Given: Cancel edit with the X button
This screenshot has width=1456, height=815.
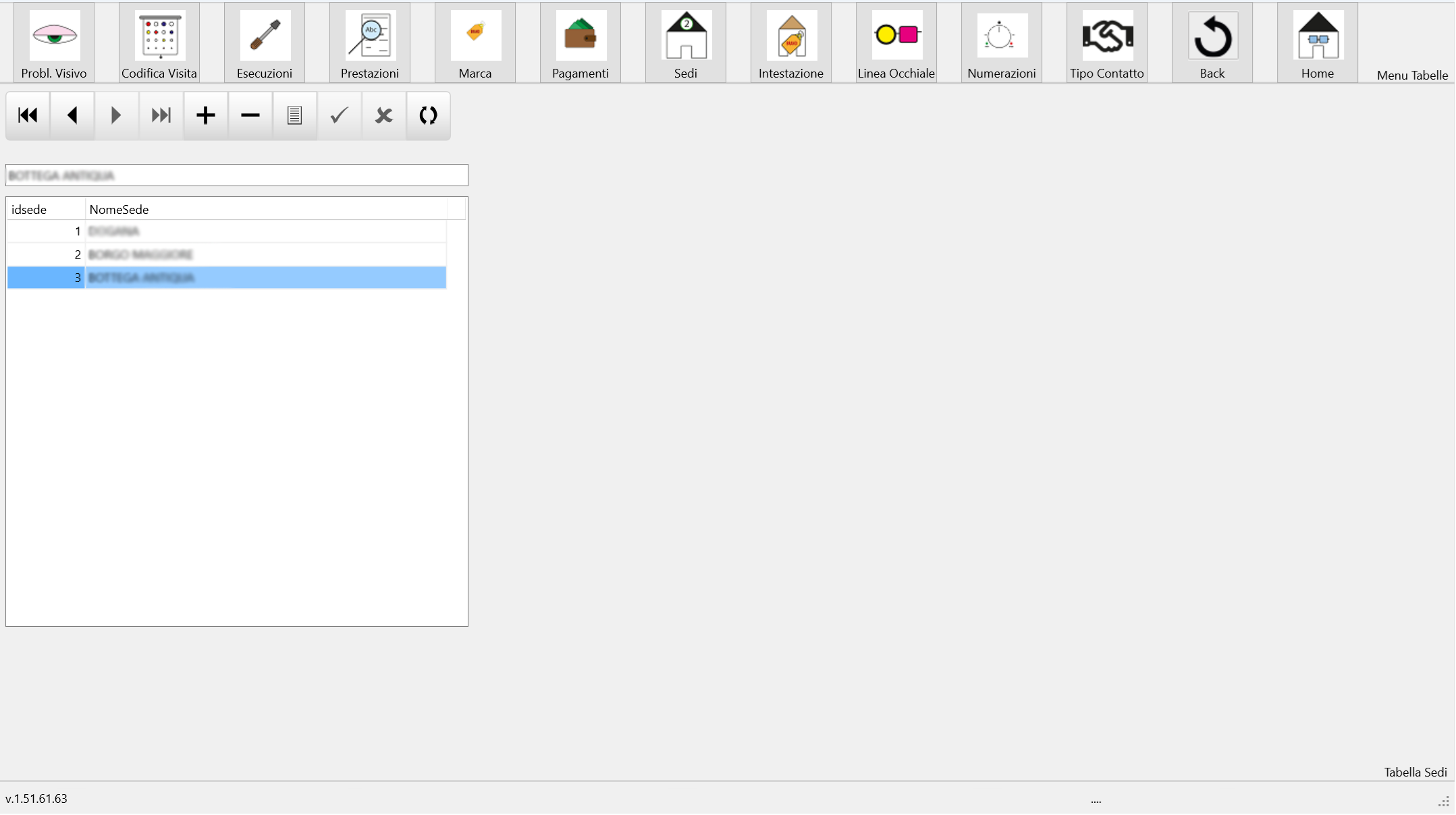Looking at the screenshot, I should [384, 115].
